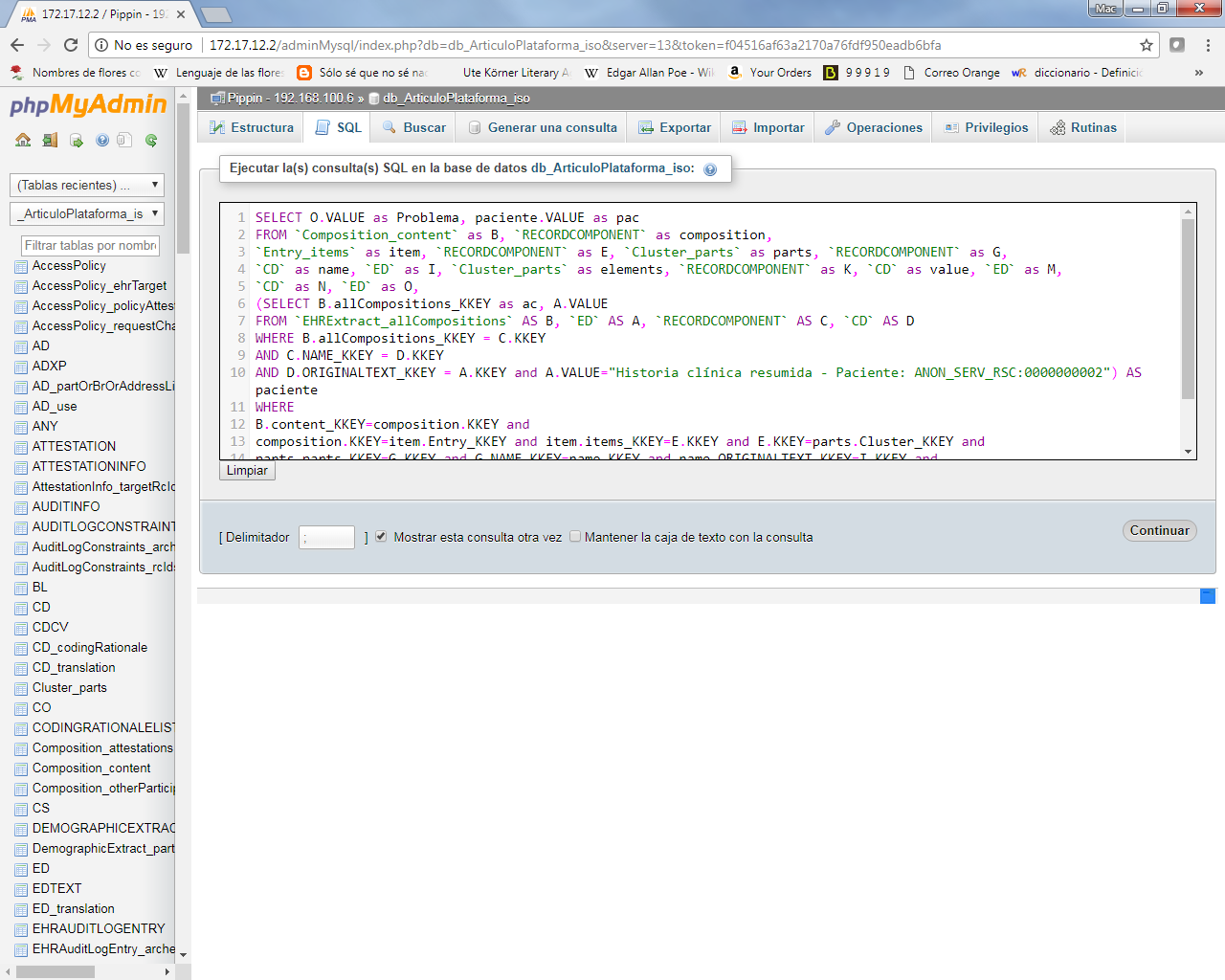Open the 'Tablas recientes' dropdown
The image size is (1225, 980).
87,185
